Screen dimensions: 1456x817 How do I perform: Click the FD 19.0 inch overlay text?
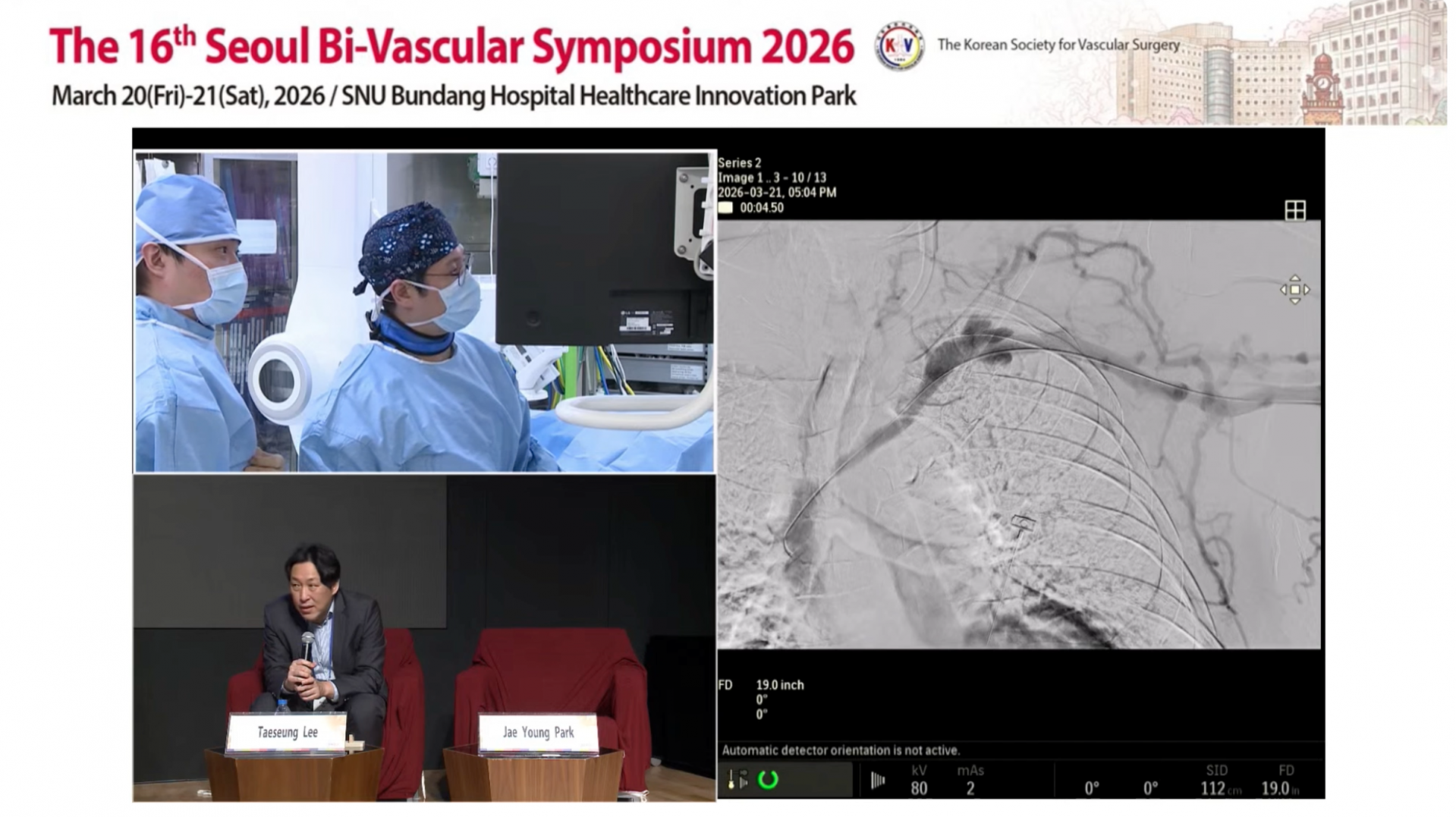point(761,685)
